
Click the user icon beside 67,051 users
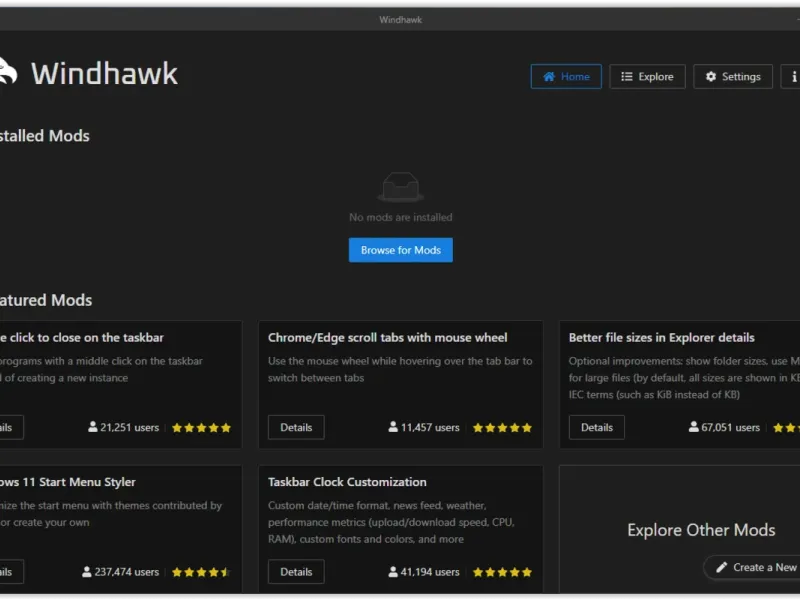click(x=693, y=427)
